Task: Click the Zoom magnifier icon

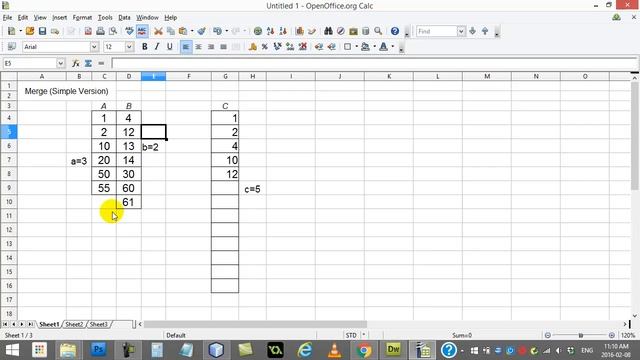Action: point(378,31)
